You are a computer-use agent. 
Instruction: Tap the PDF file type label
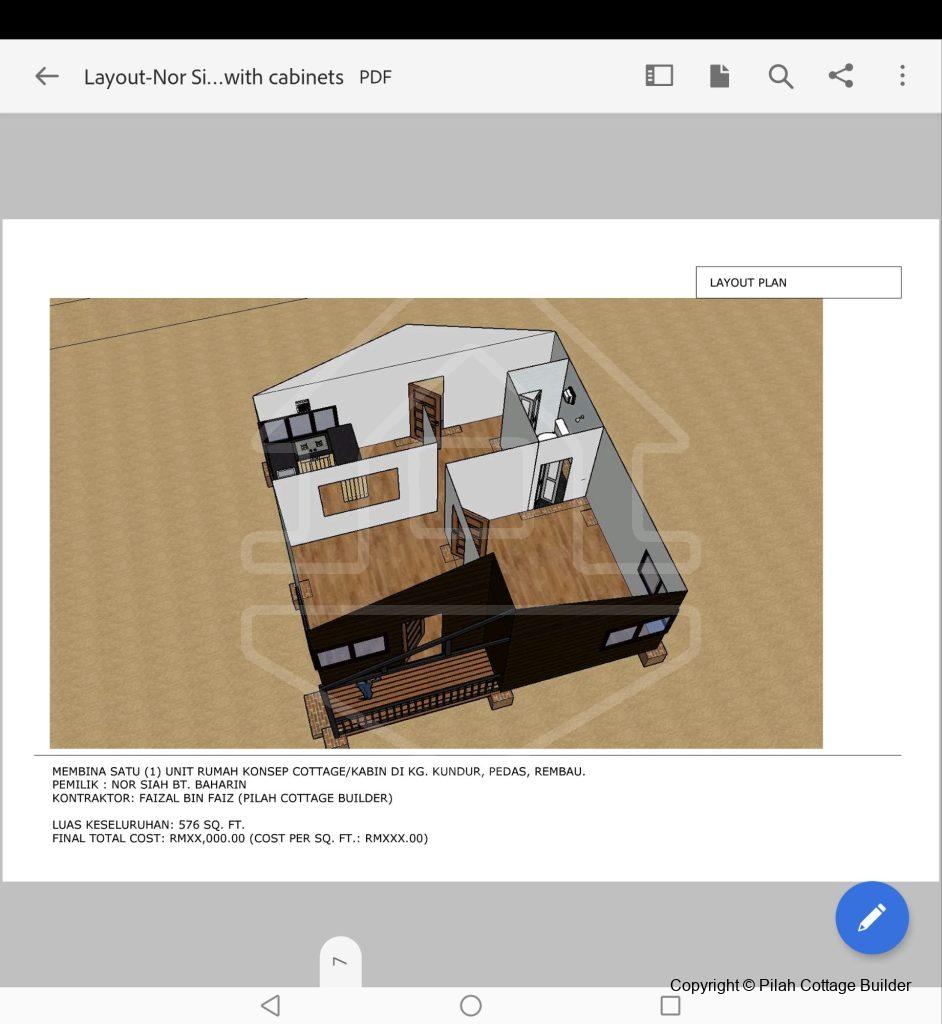(x=375, y=77)
